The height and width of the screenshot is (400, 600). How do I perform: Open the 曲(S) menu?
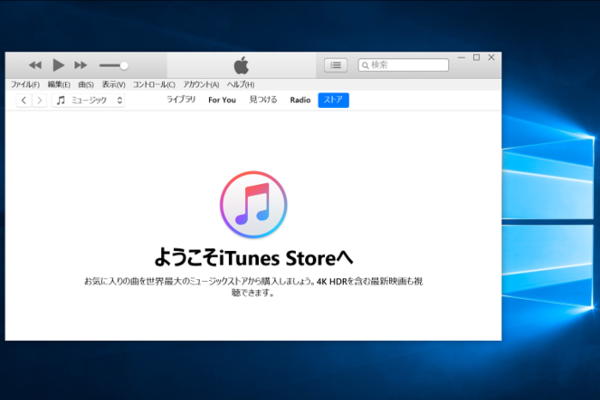[86, 84]
